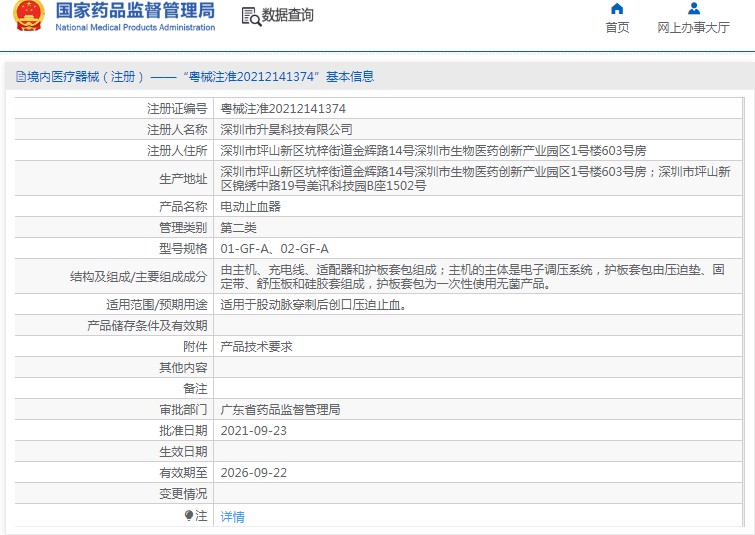This screenshot has width=755, height=535.
Task: Click the 产品名称 label
Action: (x=183, y=207)
